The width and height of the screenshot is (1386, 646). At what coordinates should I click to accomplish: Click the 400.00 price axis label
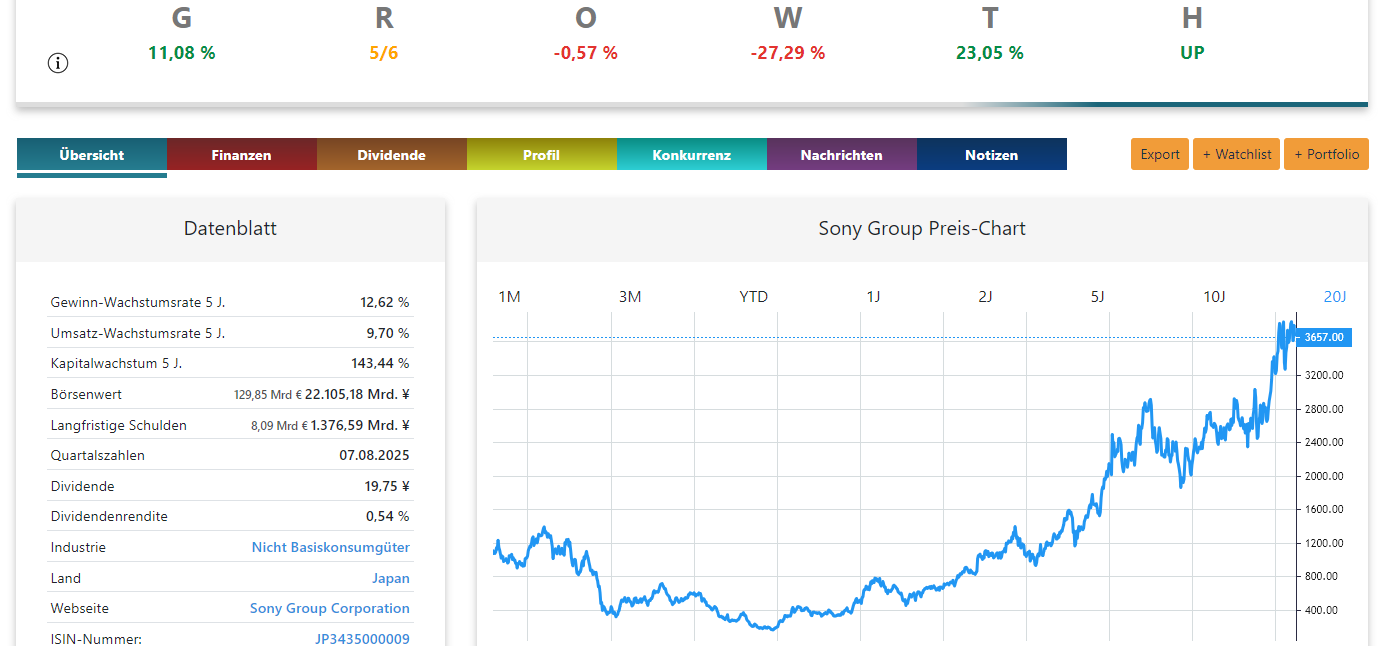click(x=1324, y=610)
